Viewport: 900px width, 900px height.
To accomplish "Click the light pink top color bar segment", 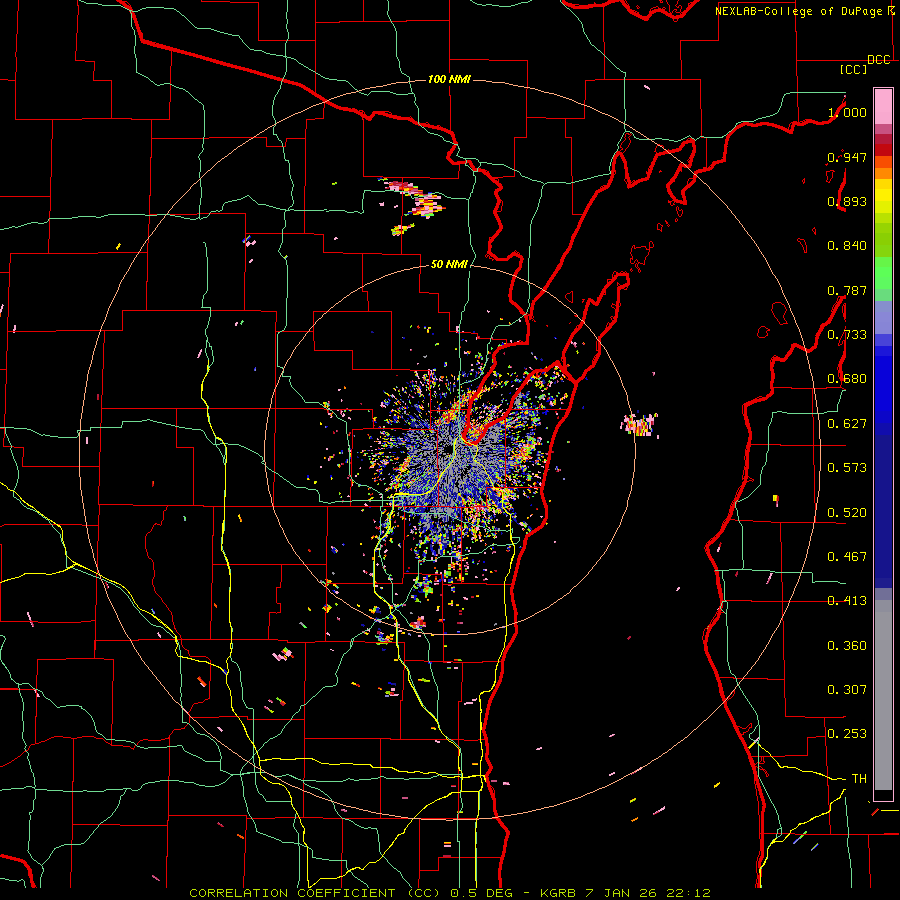I will click(x=883, y=106).
